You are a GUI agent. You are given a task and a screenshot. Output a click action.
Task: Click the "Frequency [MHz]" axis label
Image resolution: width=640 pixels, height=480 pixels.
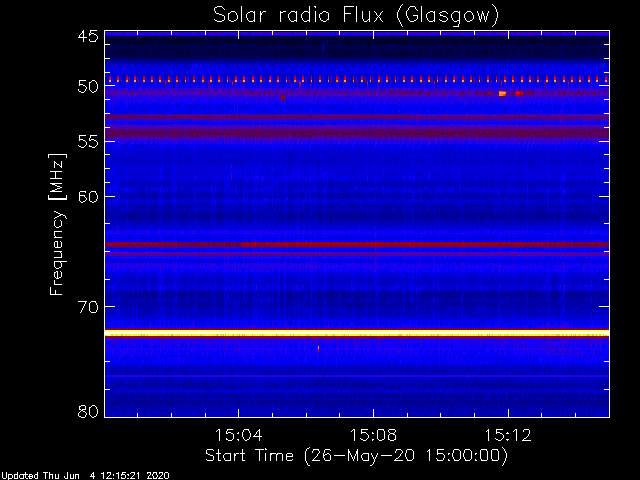[x=57, y=224]
